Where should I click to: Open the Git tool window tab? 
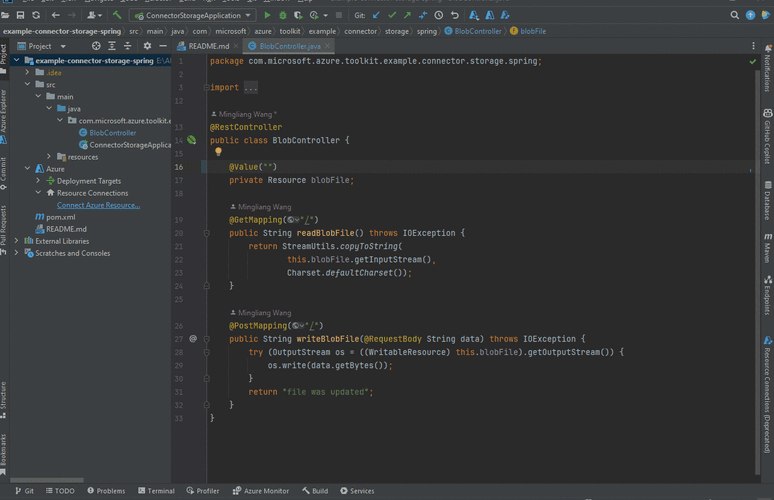pyautogui.click(x=24, y=491)
